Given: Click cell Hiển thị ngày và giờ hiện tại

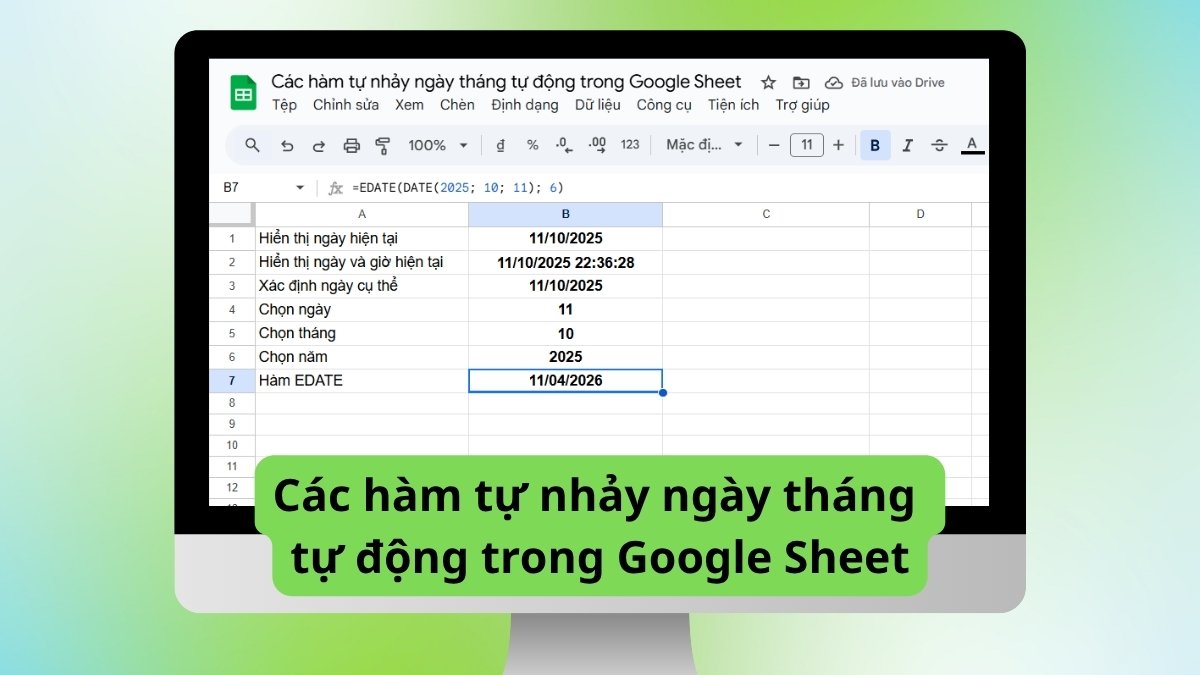Looking at the screenshot, I should click(361, 262).
